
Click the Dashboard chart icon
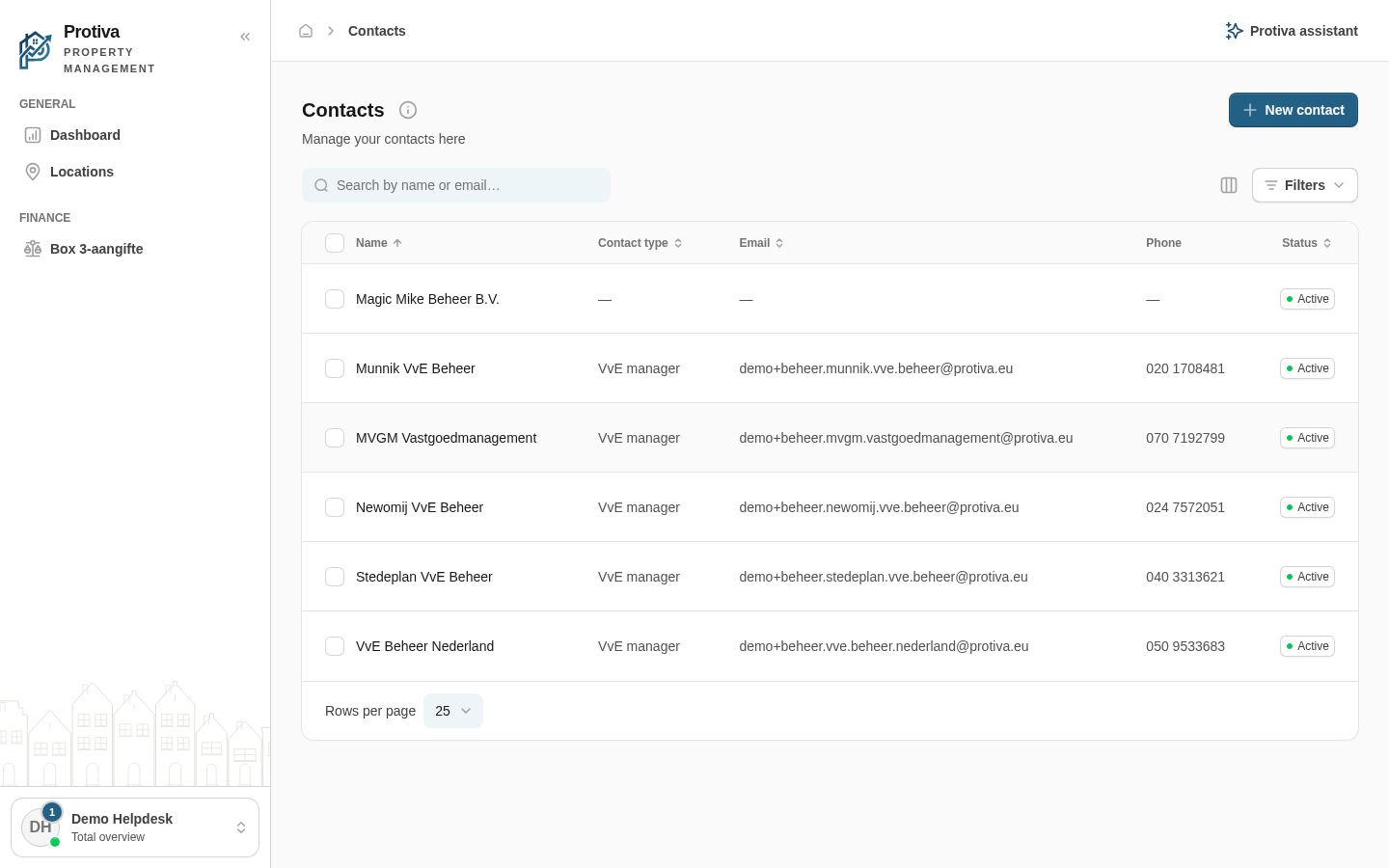[33, 135]
